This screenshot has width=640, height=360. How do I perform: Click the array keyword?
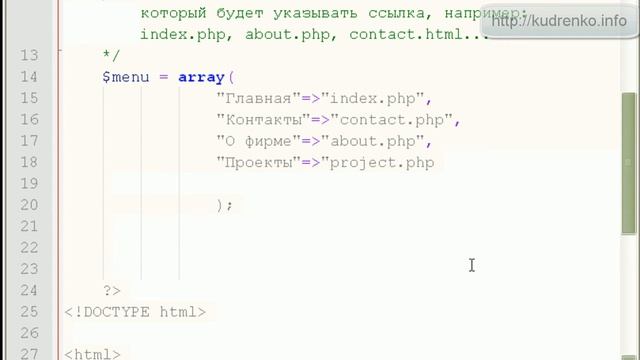(201, 77)
